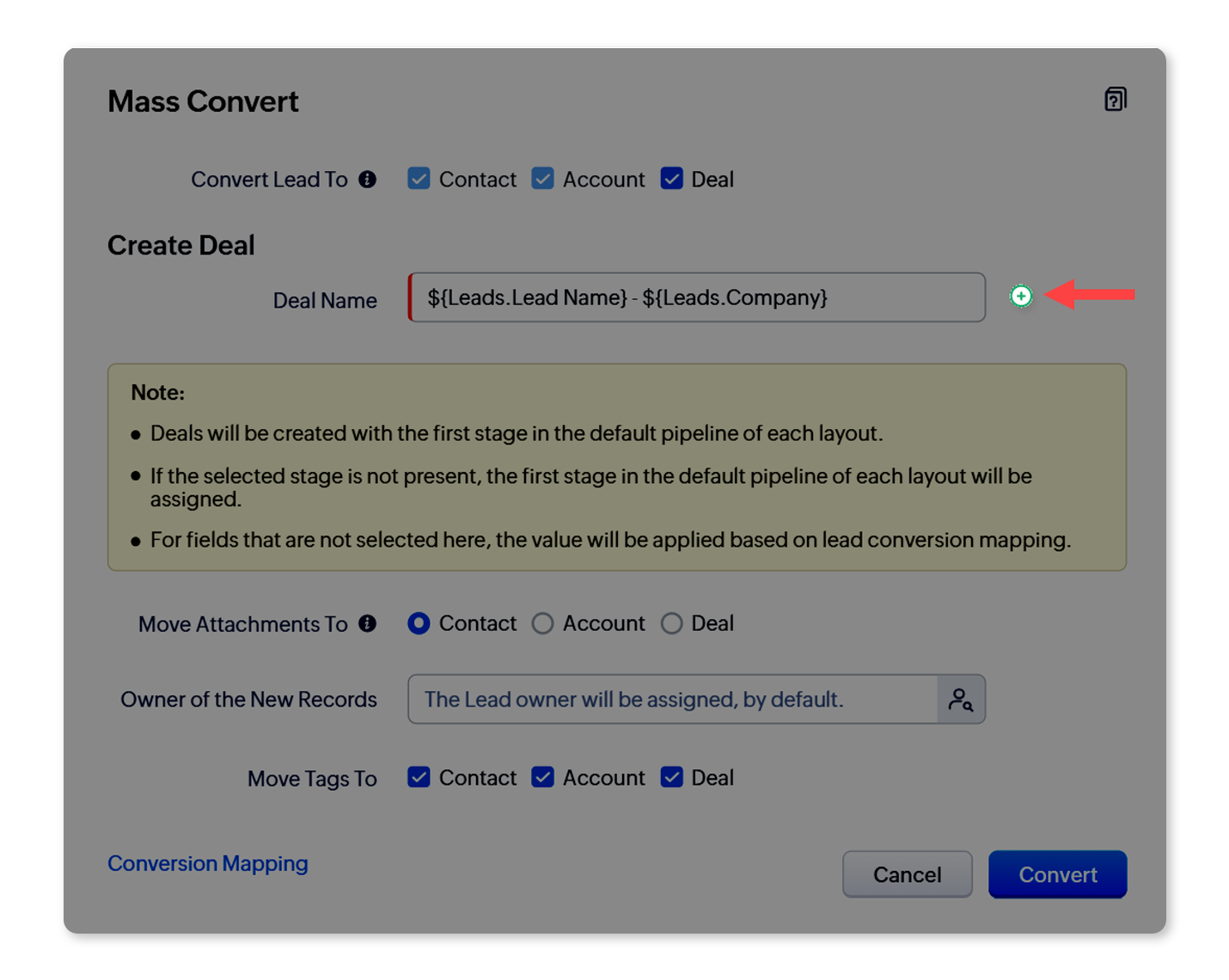Screen dimensions: 1229x980
Task: Click the green plus icon beside Deal Name
Action: [x=1020, y=297]
